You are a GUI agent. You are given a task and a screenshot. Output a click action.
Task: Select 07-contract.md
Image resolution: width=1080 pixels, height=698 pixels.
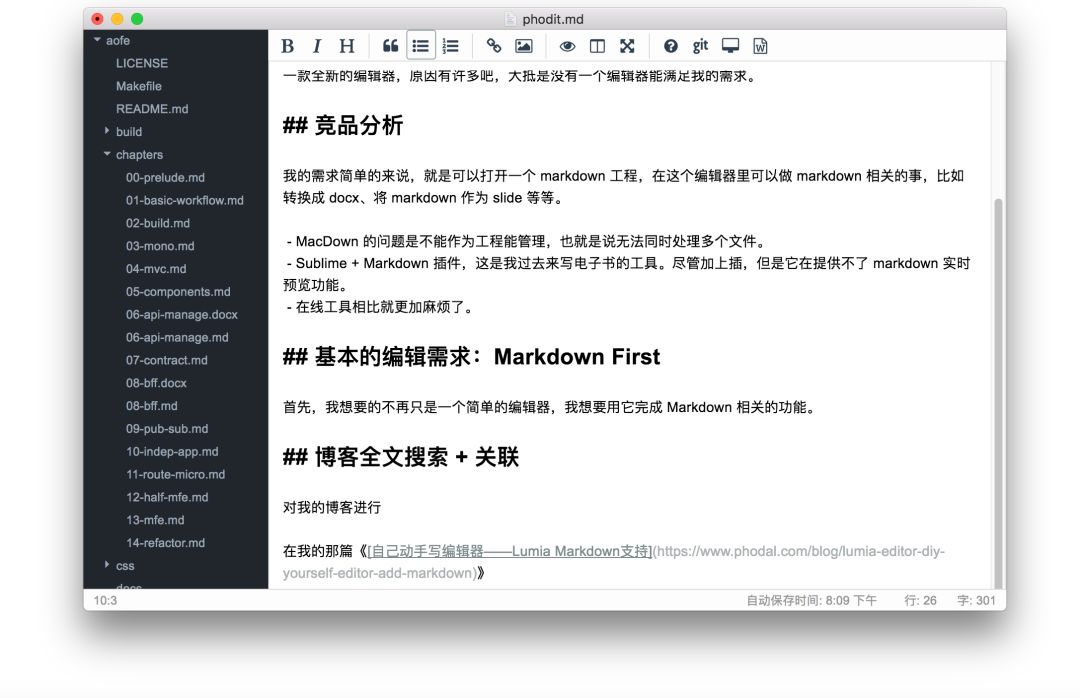coord(166,360)
